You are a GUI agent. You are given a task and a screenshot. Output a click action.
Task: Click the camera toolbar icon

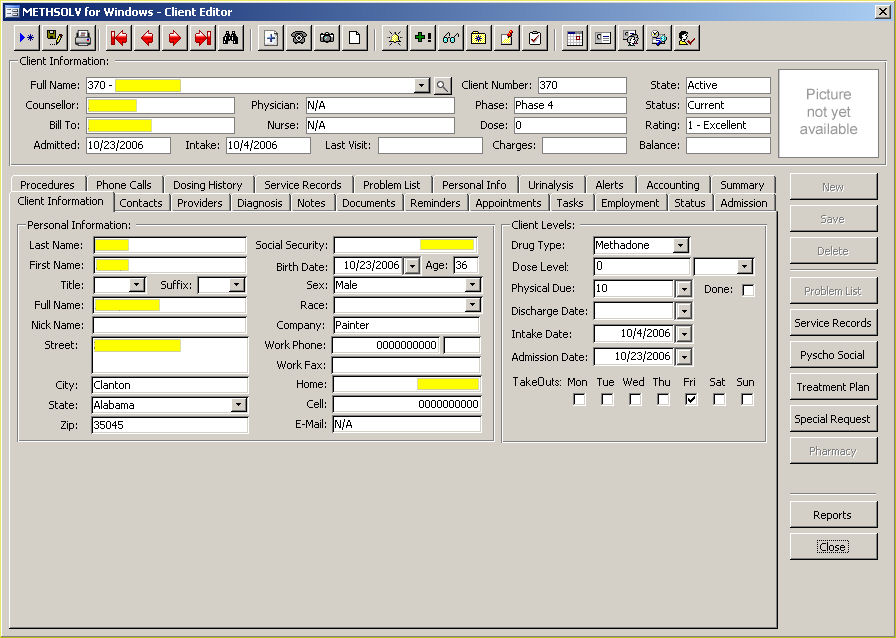pos(327,38)
